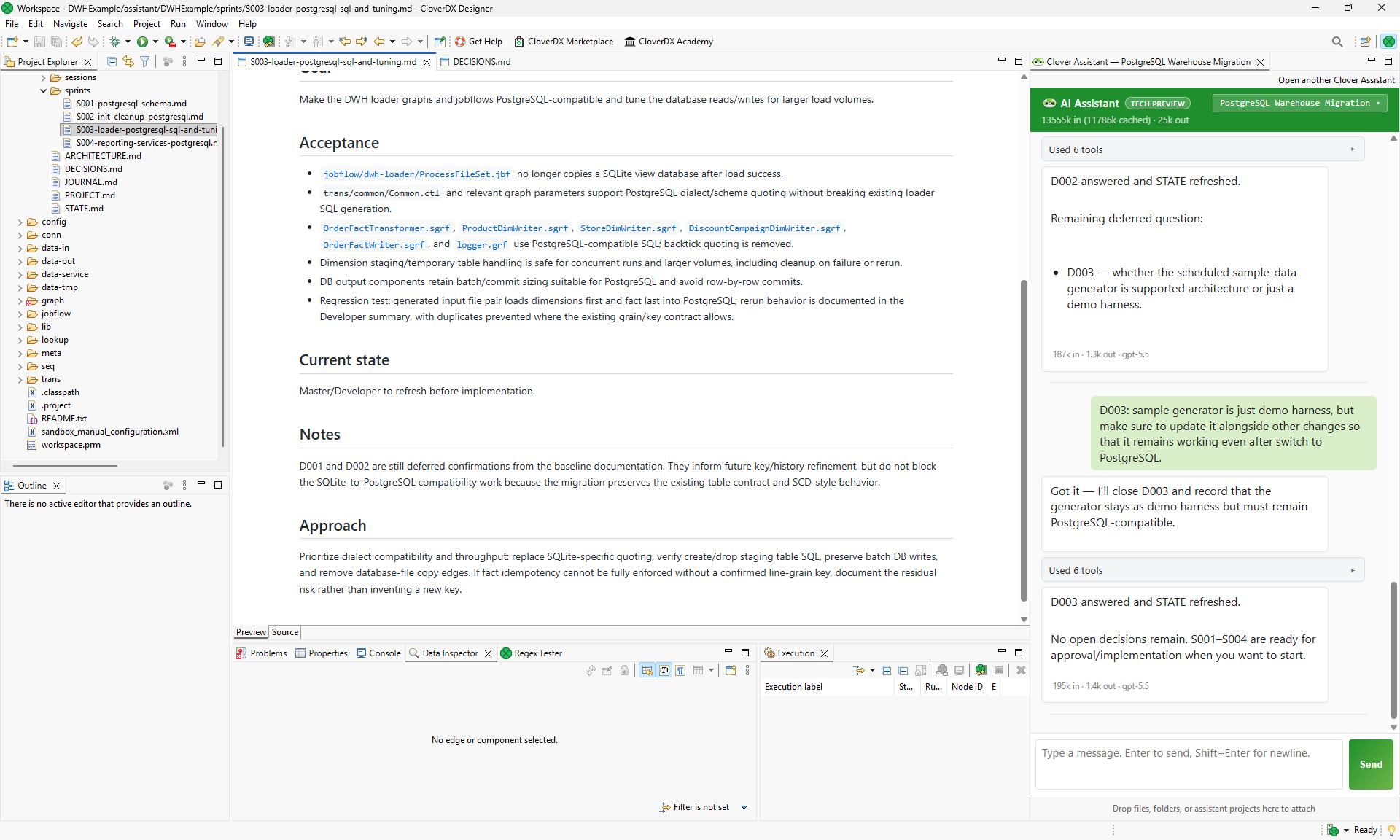
Task: Click the Redo arrow in the main toolbar
Action: pyautogui.click(x=93, y=42)
